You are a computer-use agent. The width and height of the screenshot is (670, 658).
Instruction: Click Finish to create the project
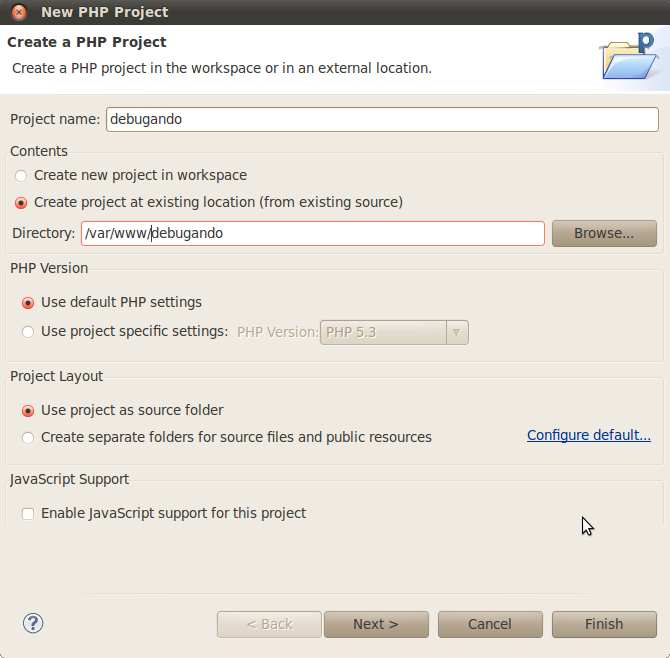coord(604,624)
